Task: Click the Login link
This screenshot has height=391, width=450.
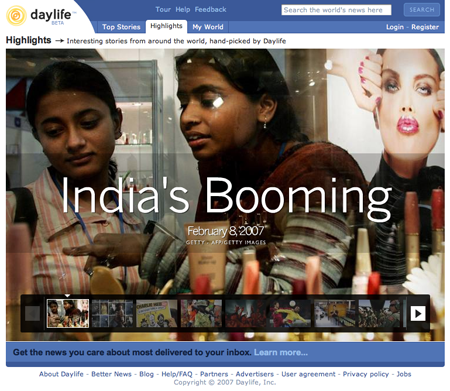Action: point(395,27)
